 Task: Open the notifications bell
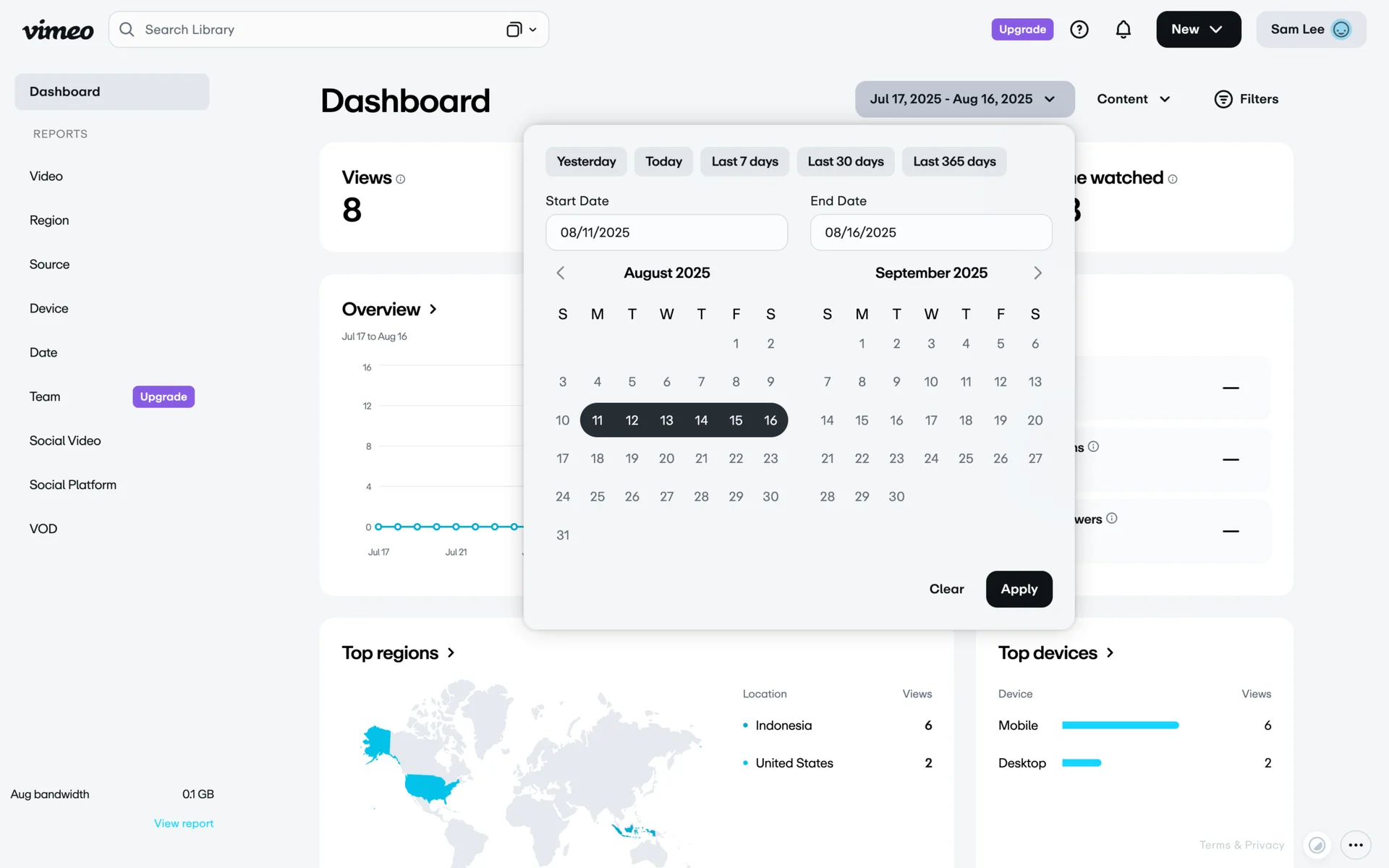click(x=1123, y=30)
